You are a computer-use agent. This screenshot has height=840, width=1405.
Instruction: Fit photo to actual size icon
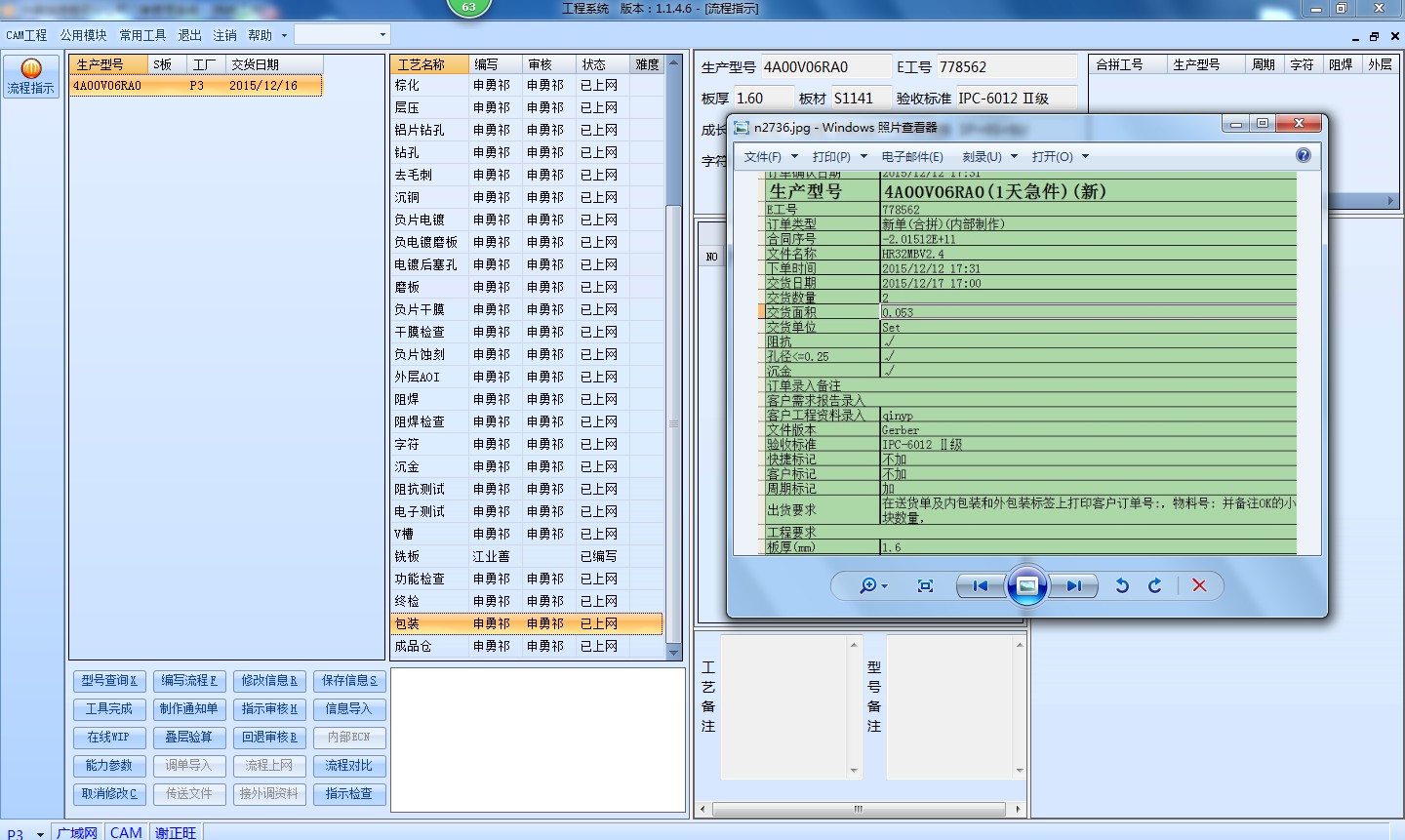tap(925, 585)
